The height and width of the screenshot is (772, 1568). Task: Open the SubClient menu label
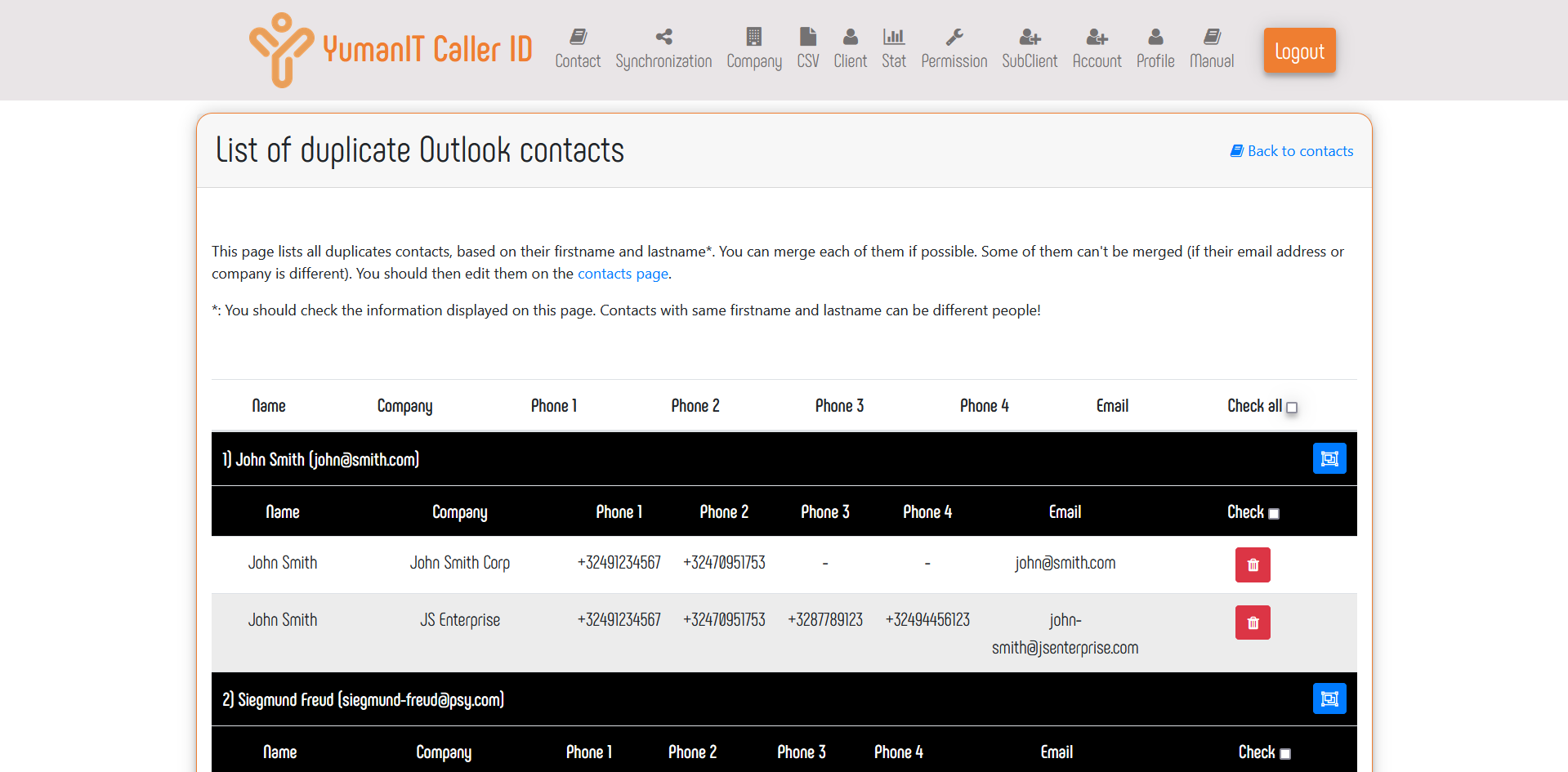pyautogui.click(x=1030, y=61)
